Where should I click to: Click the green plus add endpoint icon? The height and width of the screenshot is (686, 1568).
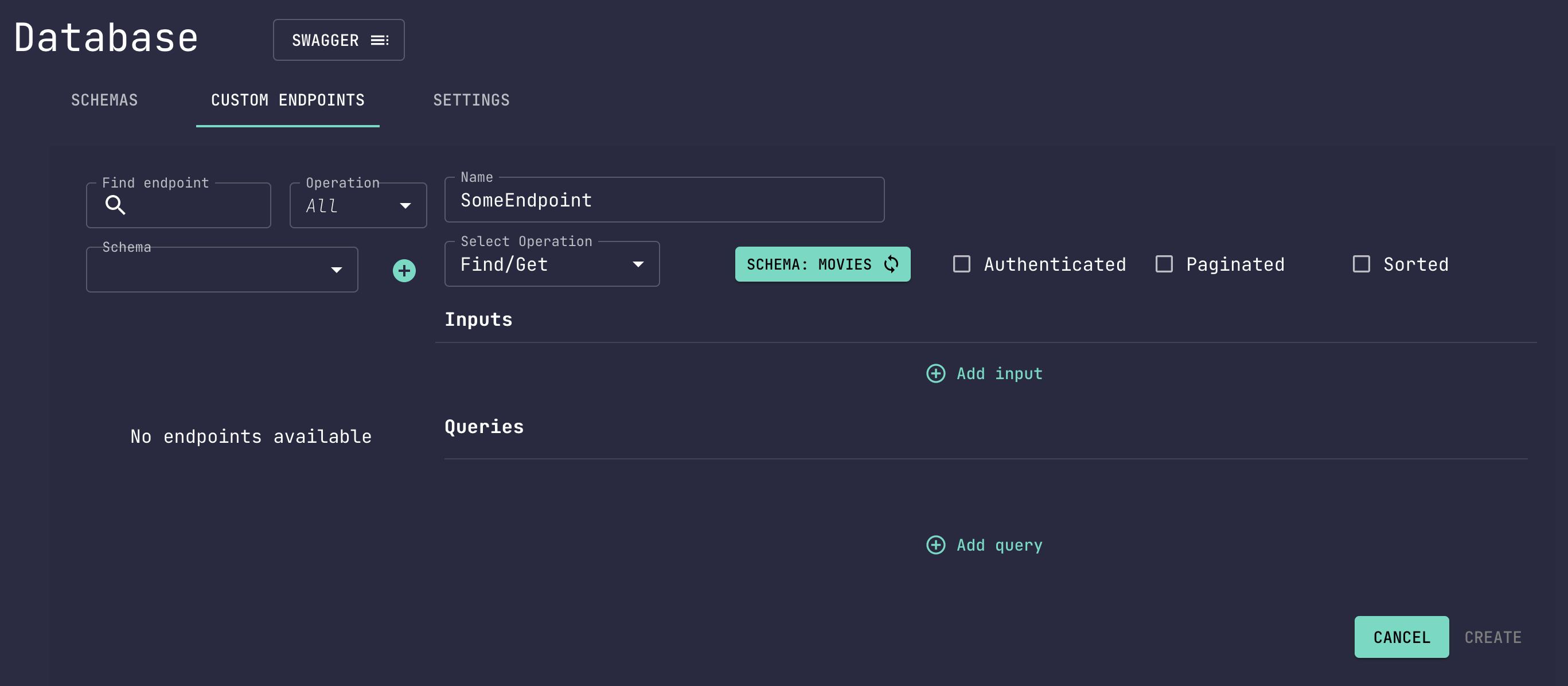coord(404,270)
